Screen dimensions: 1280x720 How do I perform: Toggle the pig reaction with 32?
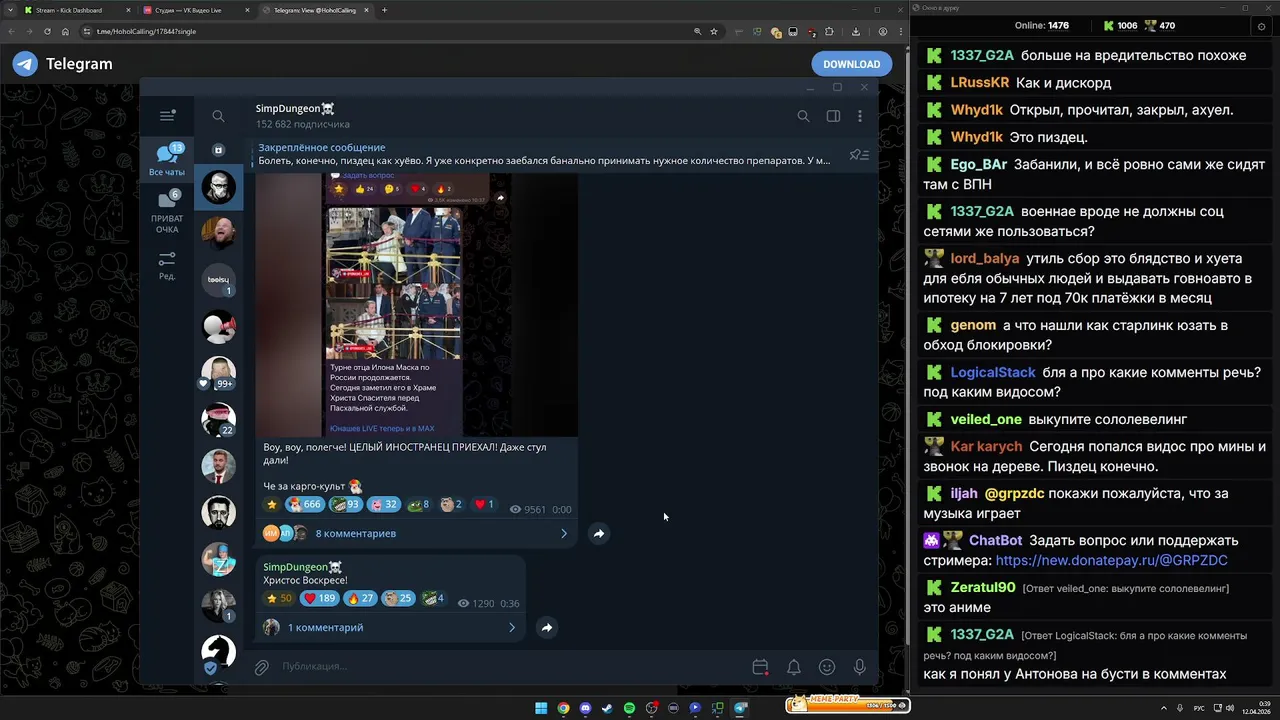[x=384, y=505]
